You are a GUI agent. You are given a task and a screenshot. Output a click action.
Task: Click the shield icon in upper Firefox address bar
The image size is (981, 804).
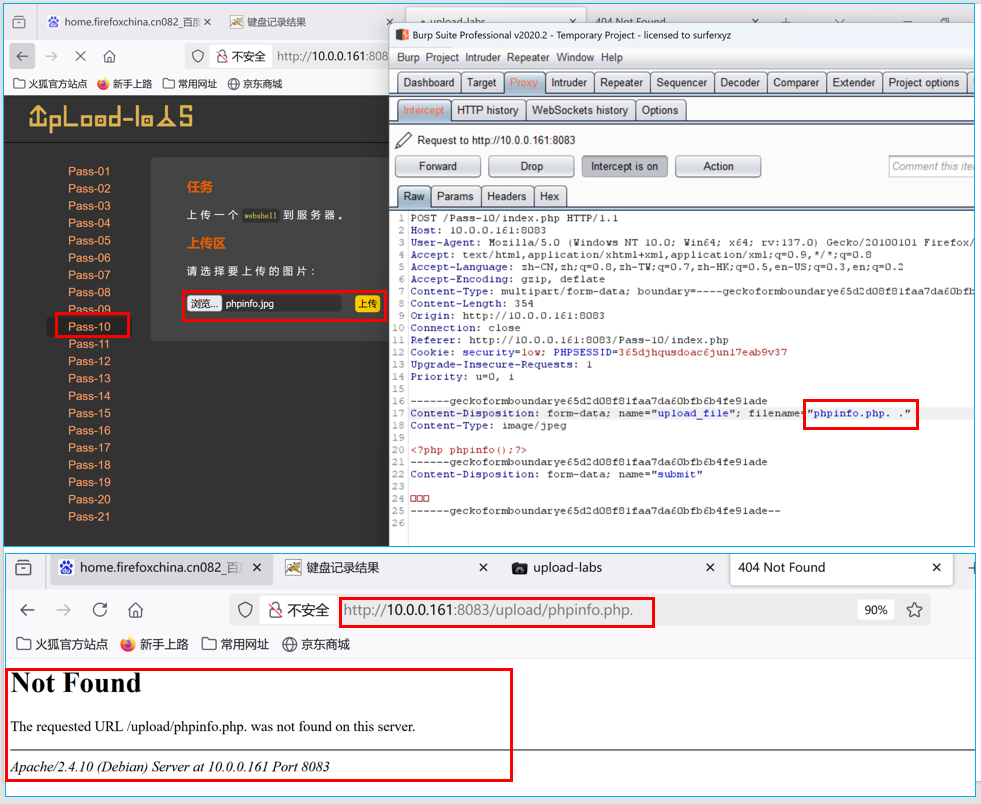pos(198,56)
